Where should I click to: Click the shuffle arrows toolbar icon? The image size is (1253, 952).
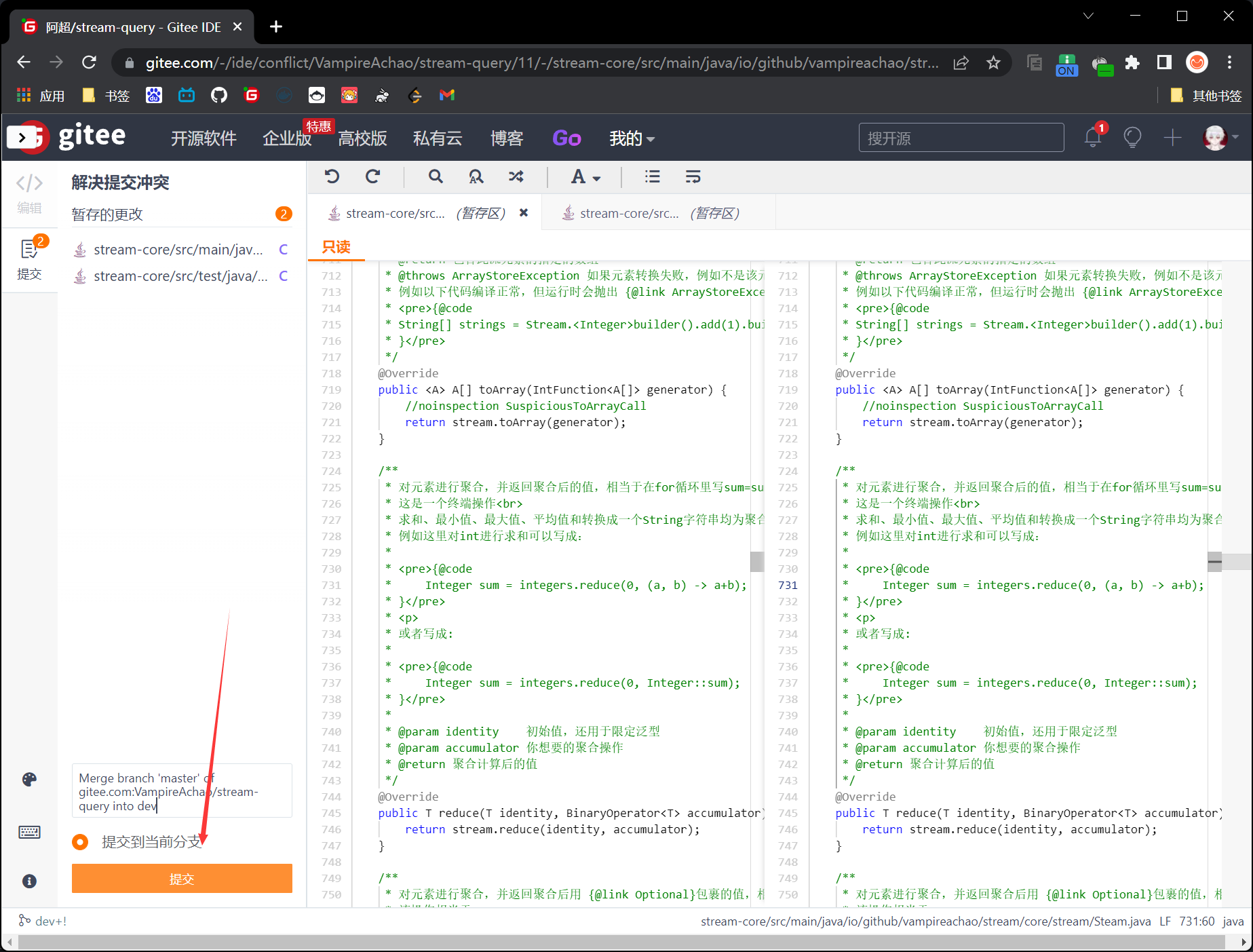pyautogui.click(x=516, y=176)
